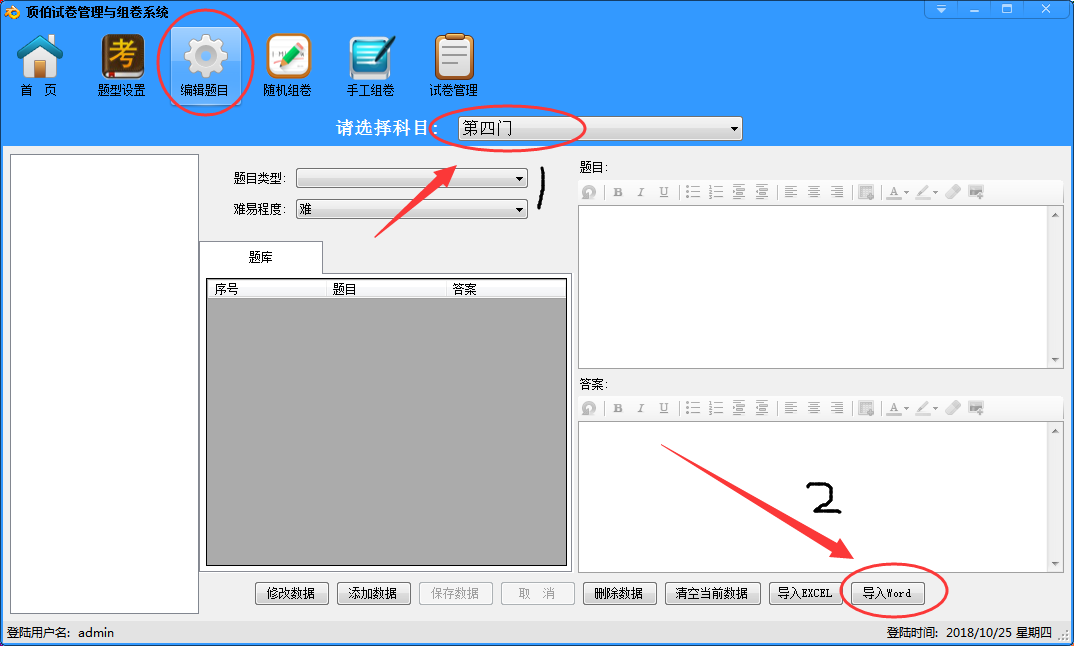Image resolution: width=1074 pixels, height=646 pixels.
Task: Toggle underline in the 题目 editor toolbar
Action: tap(664, 192)
